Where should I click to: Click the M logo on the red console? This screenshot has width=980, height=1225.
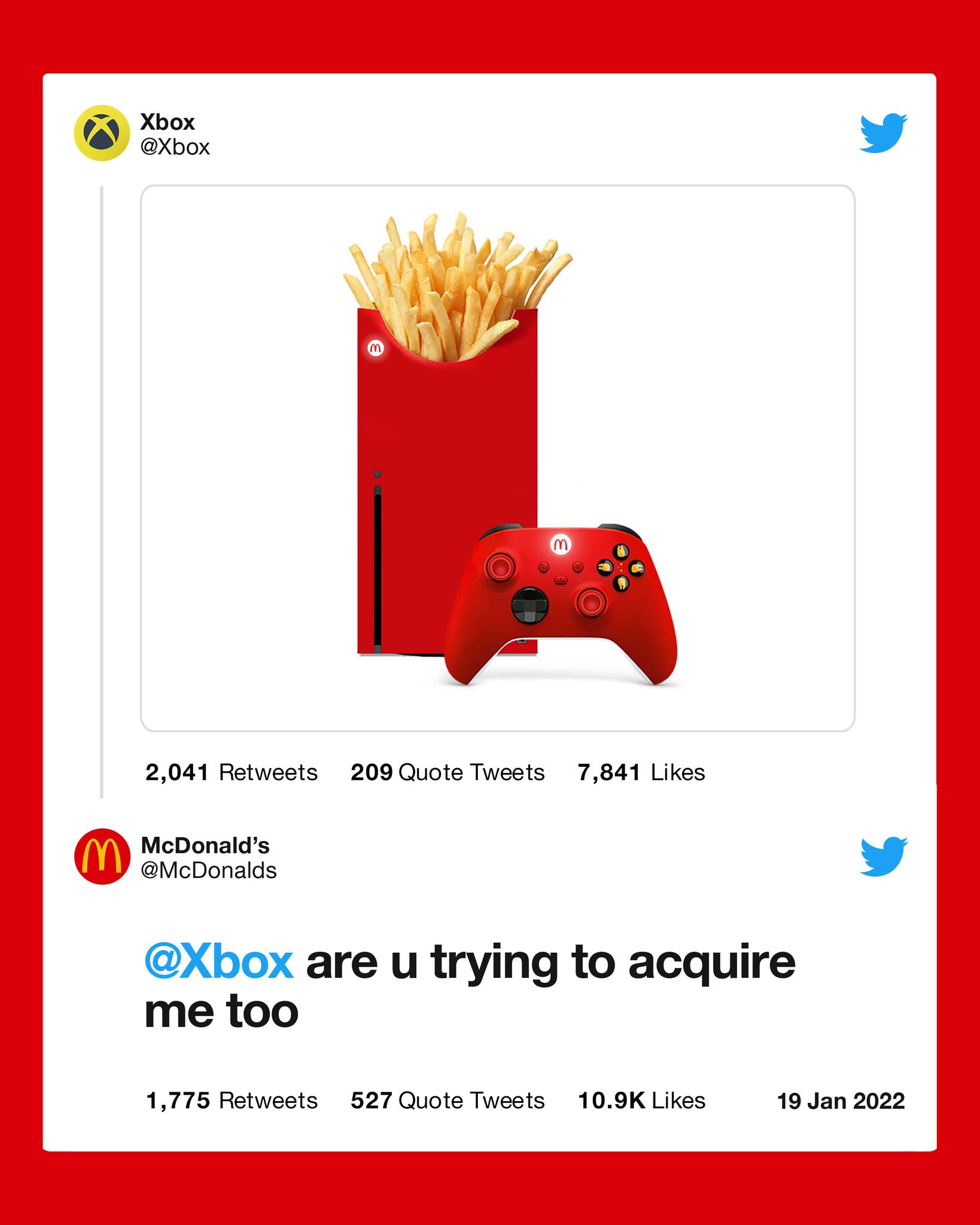click(375, 348)
